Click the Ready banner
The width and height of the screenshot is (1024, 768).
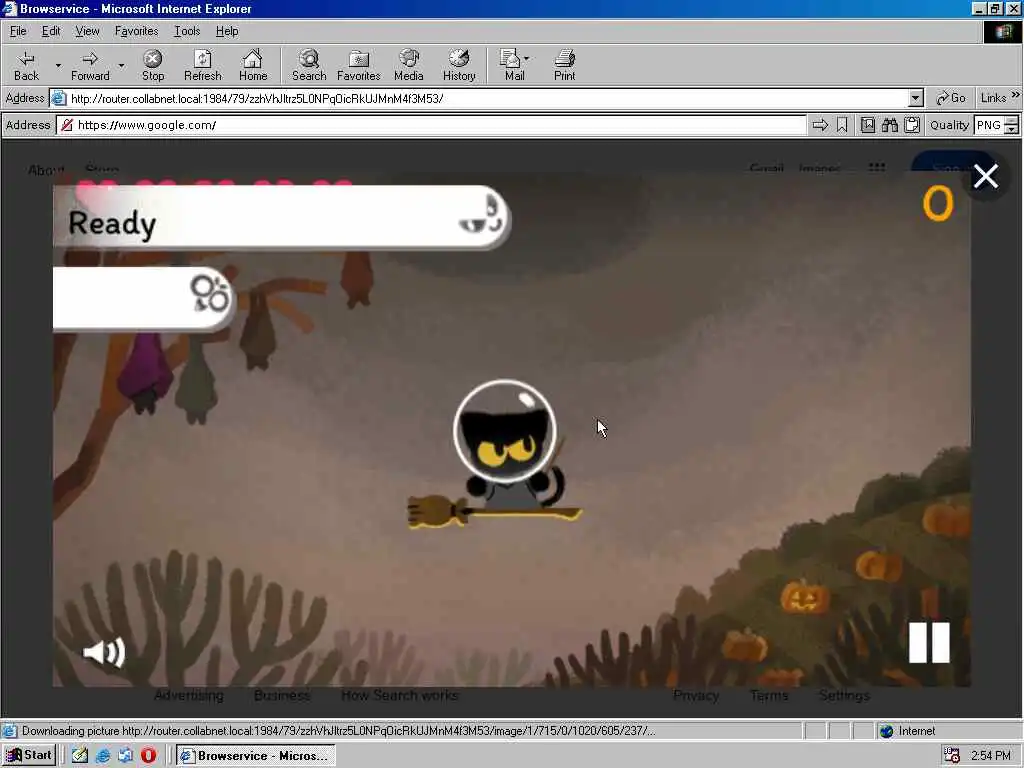coord(281,218)
